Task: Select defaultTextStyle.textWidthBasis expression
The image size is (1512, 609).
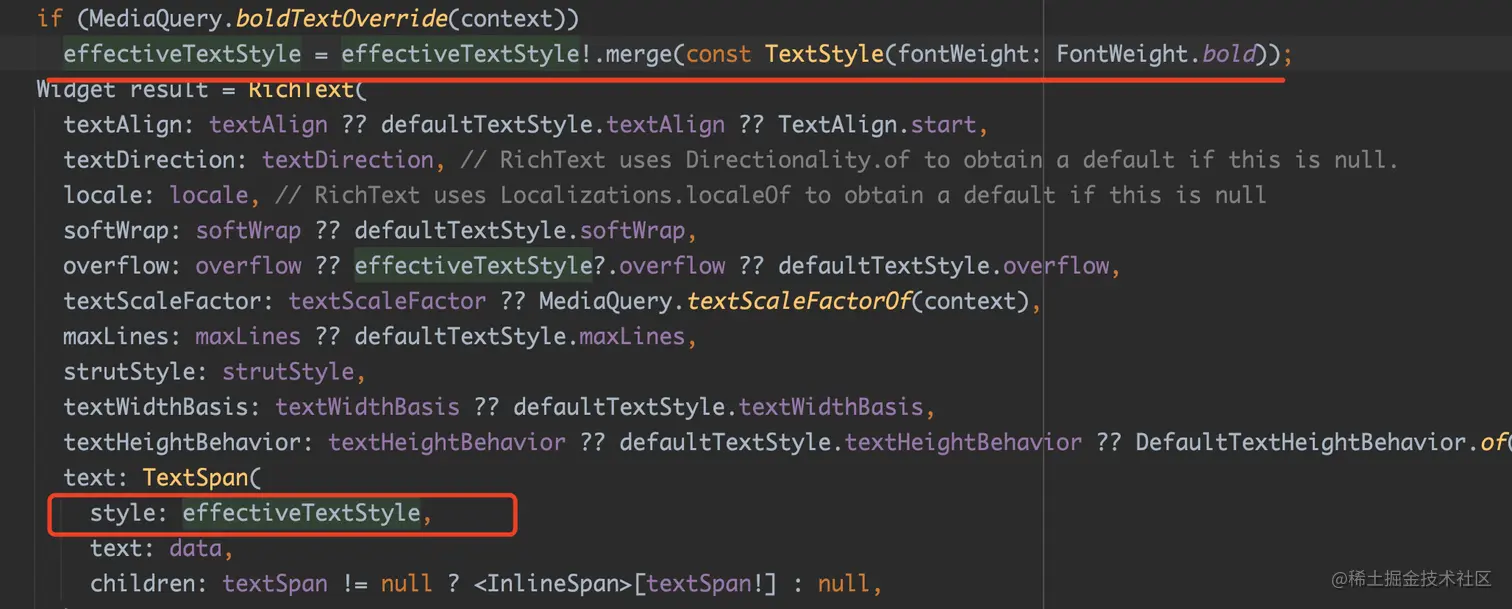Action: 719,407
